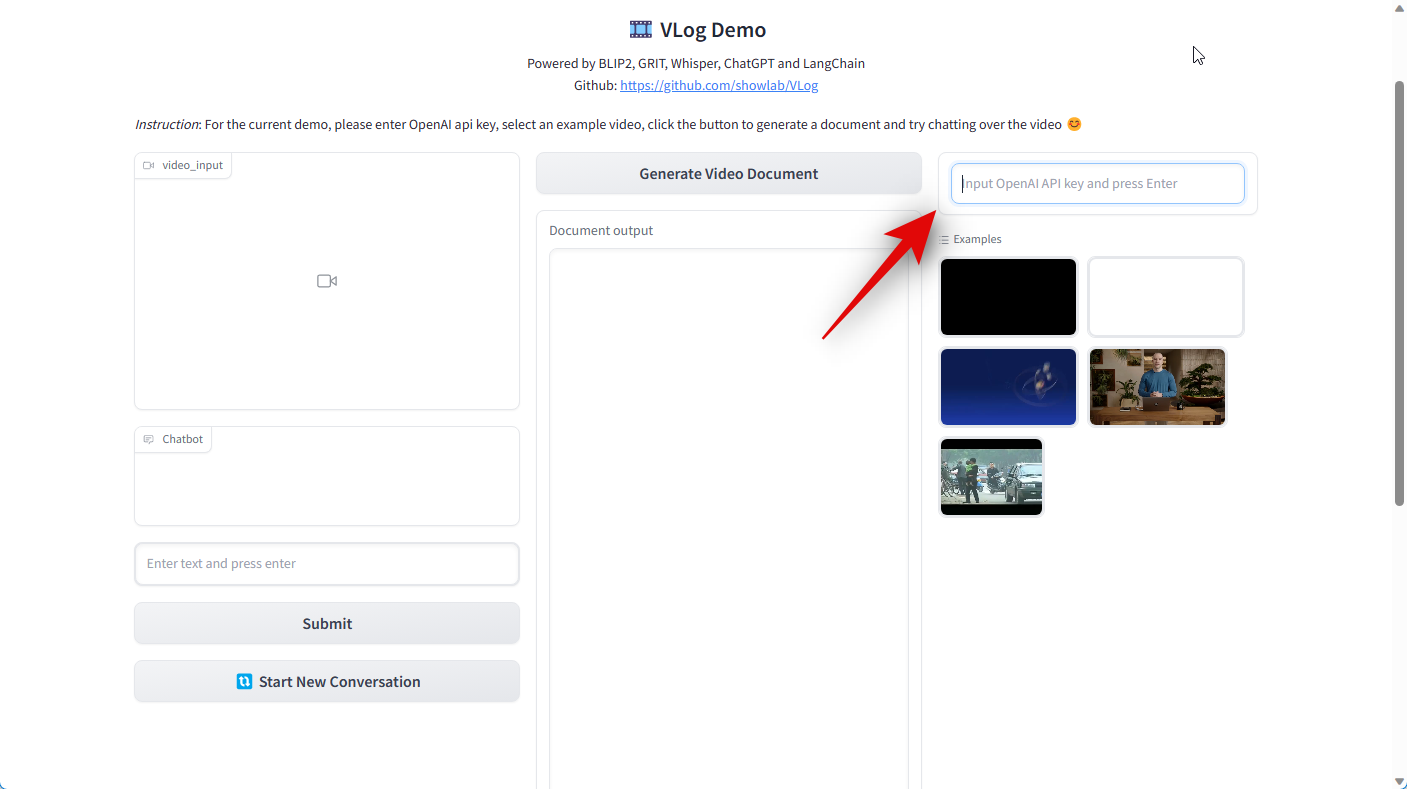The width and height of the screenshot is (1407, 789).
Task: Click the list icon beside Examples
Action: [945, 240]
